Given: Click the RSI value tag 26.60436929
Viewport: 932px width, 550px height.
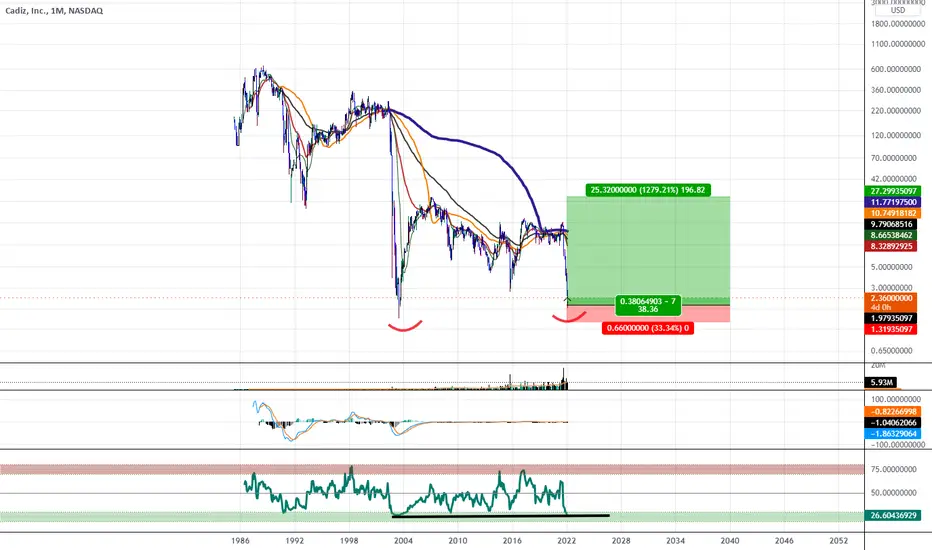Looking at the screenshot, I should pyautogui.click(x=895, y=516).
